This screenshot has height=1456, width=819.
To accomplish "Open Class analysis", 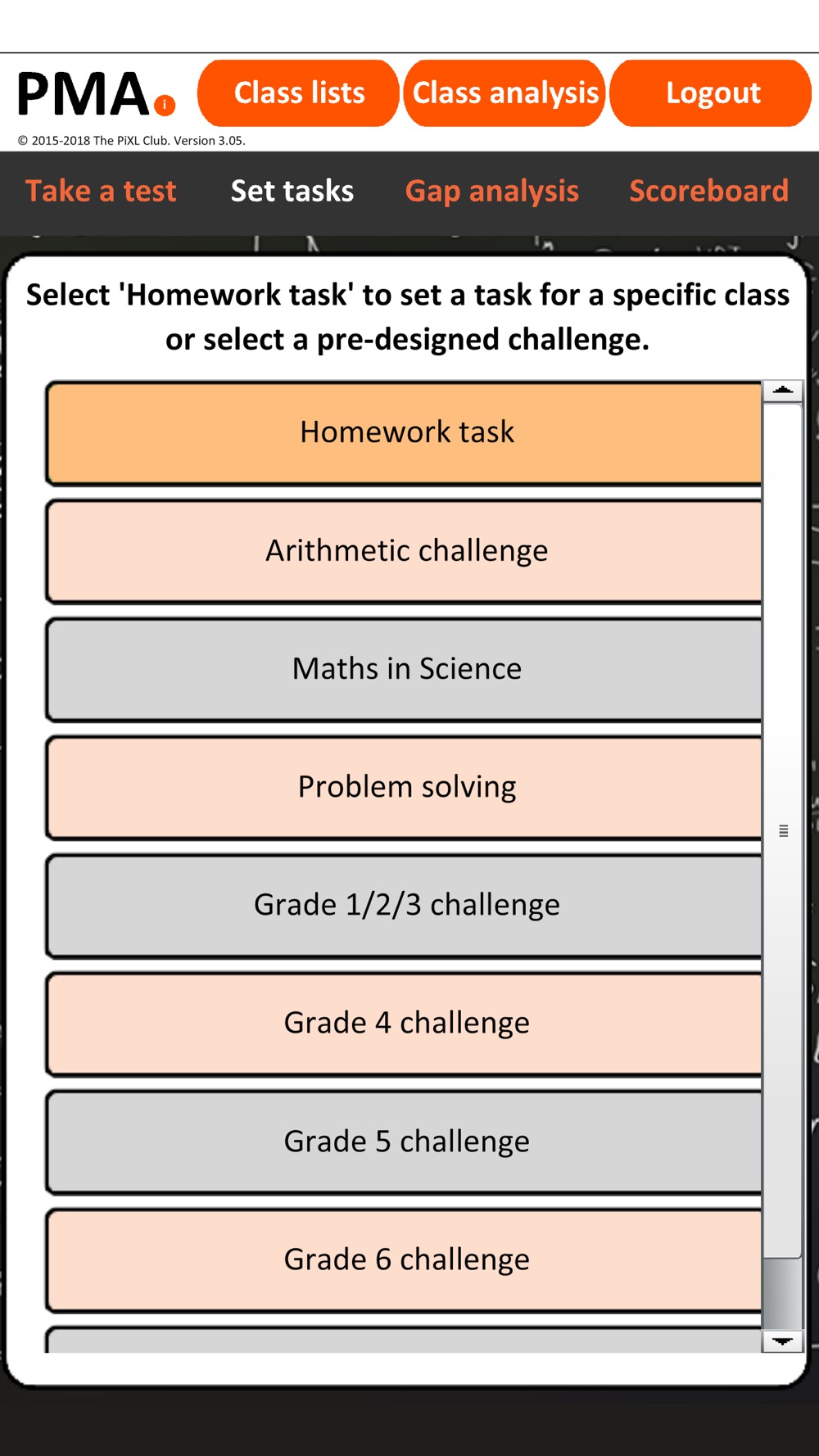I will click(x=505, y=93).
